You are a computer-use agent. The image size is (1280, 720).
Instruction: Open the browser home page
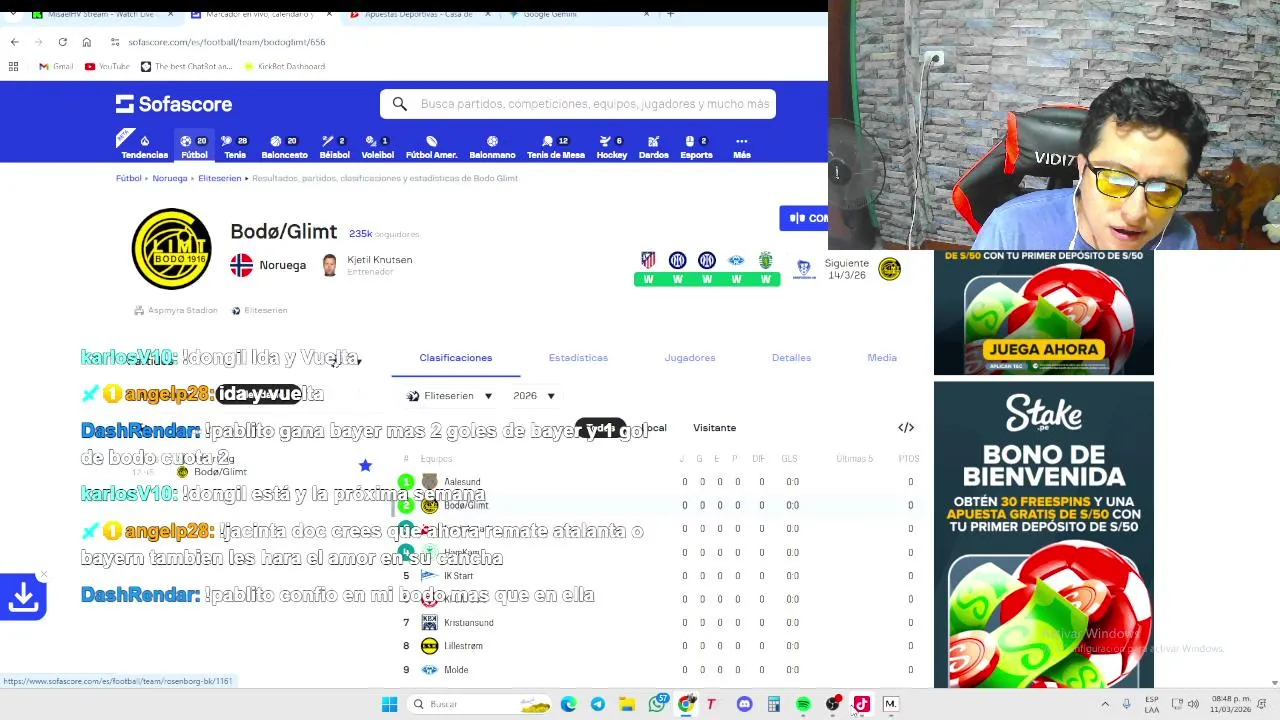point(86,42)
